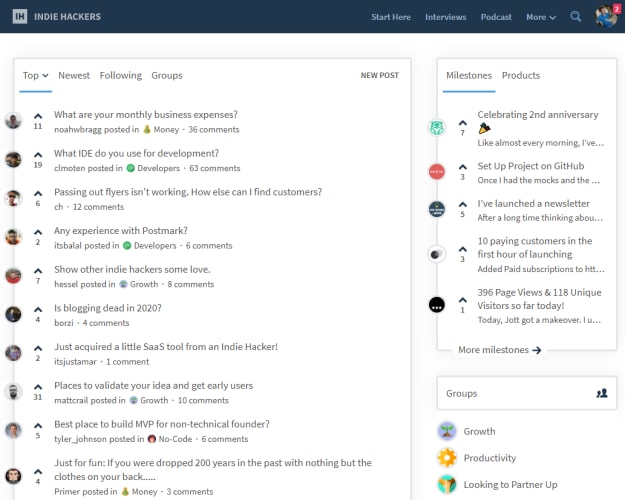
Task: Upvote 'Just acquired a little SaaS tool' post
Action: (38, 348)
